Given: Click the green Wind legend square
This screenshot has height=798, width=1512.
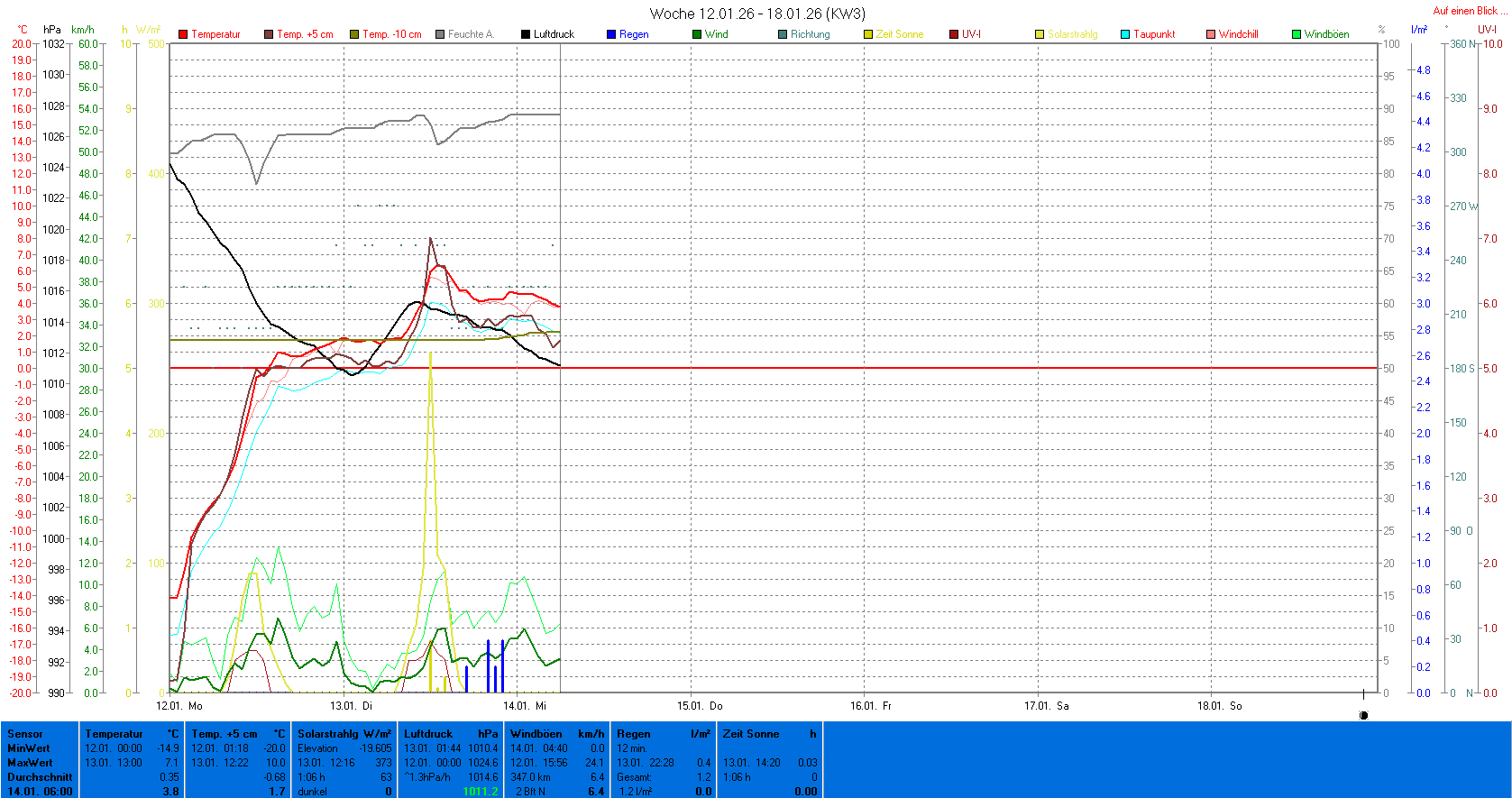Looking at the screenshot, I should (697, 34).
